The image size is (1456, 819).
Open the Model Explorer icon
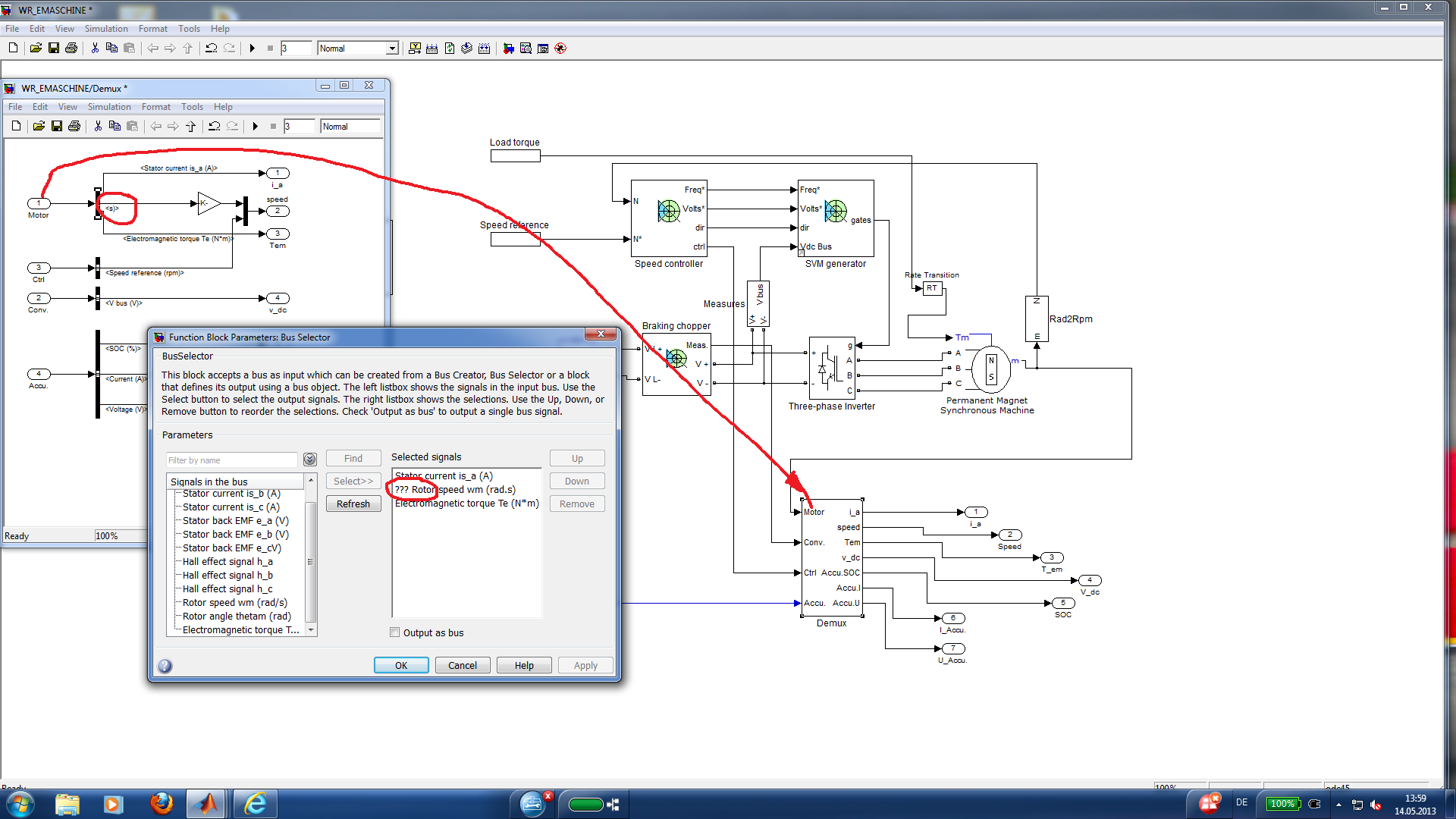[526, 49]
